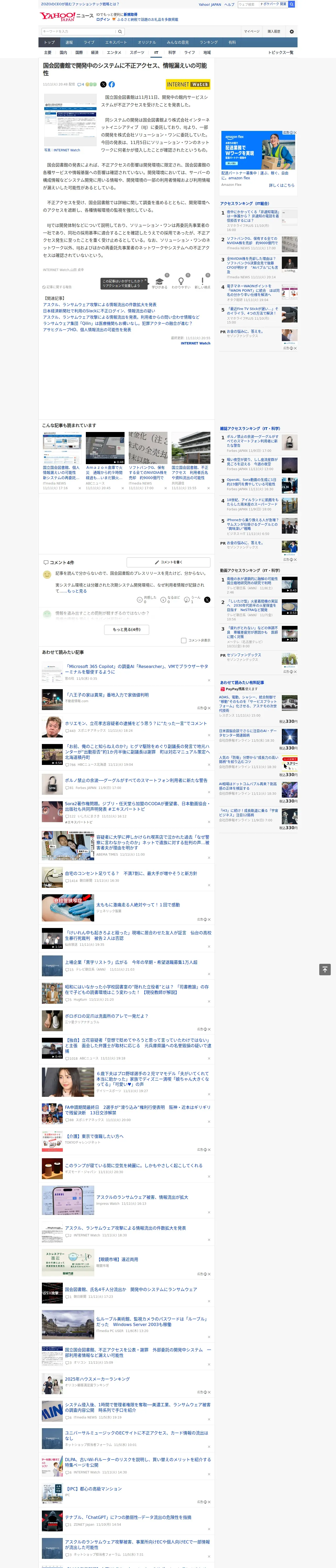Click 記事に関する報告 report icon link
Image resolution: width=336 pixels, height=1568 pixels.
click(x=57, y=287)
